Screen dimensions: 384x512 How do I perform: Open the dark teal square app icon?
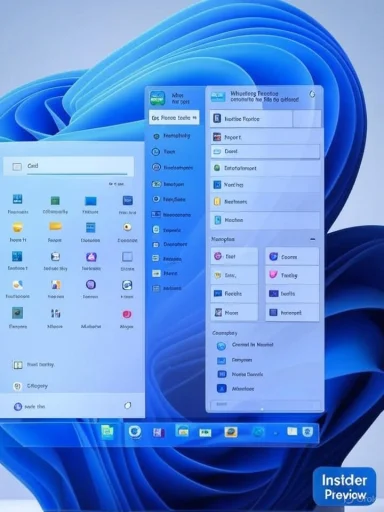pyautogui.click(x=17, y=313)
